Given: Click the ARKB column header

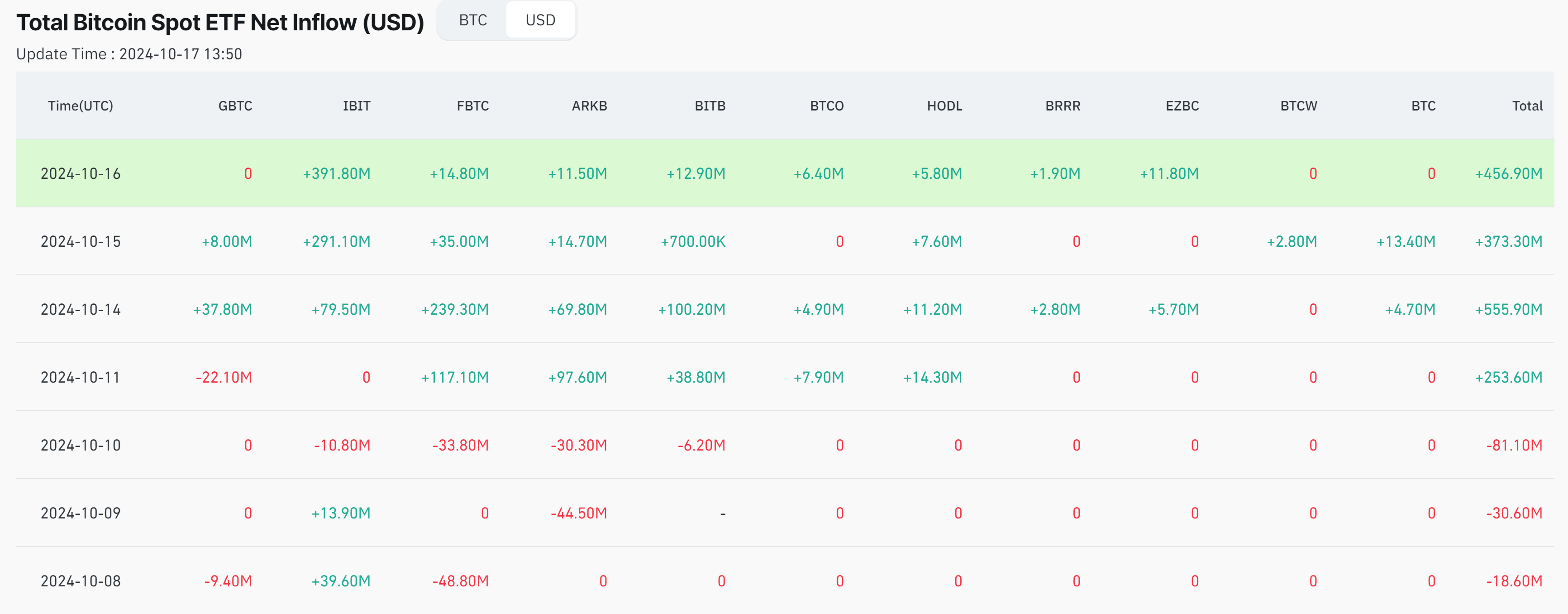Looking at the screenshot, I should tap(589, 106).
